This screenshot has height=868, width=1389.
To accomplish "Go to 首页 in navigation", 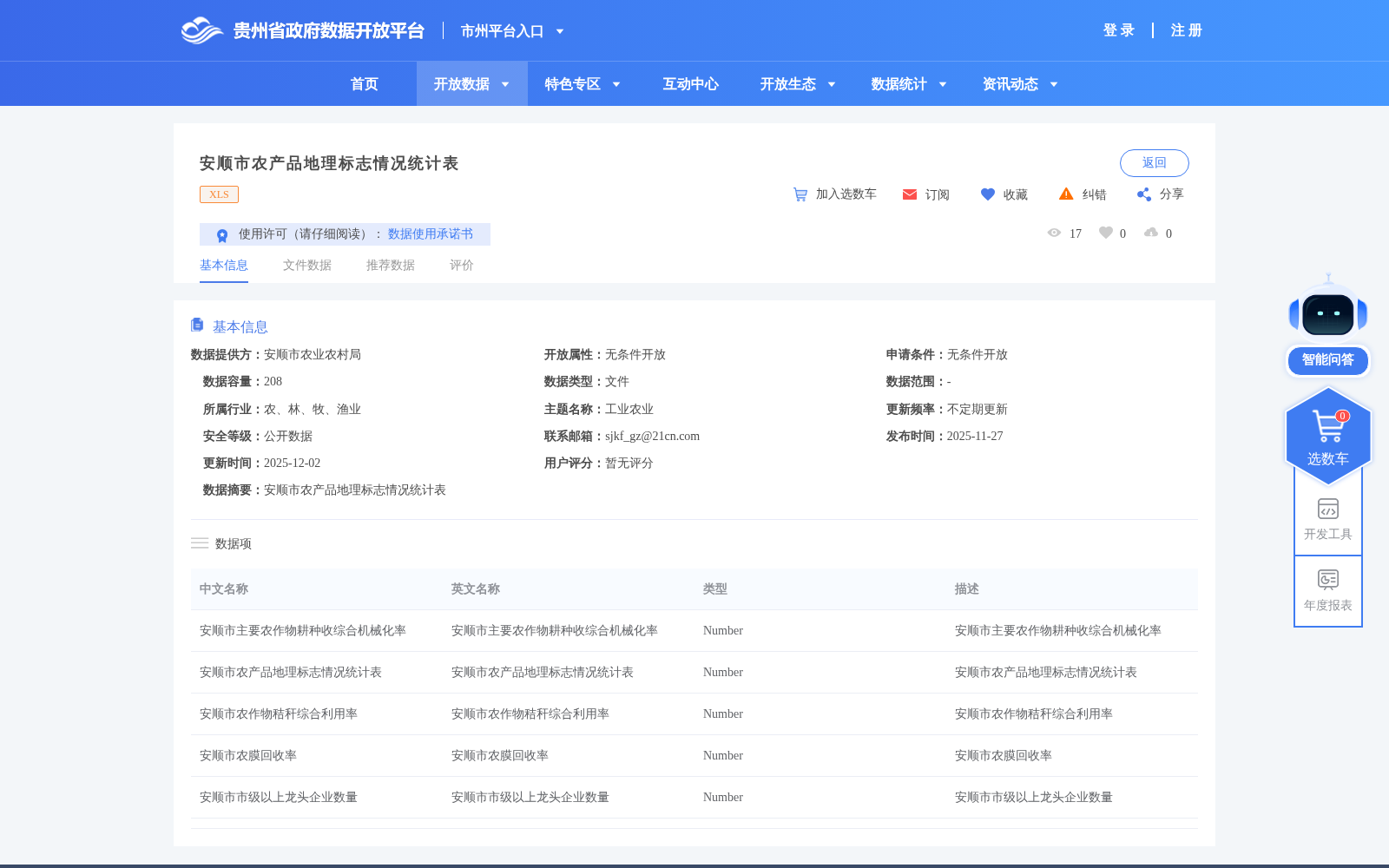I will click(365, 84).
